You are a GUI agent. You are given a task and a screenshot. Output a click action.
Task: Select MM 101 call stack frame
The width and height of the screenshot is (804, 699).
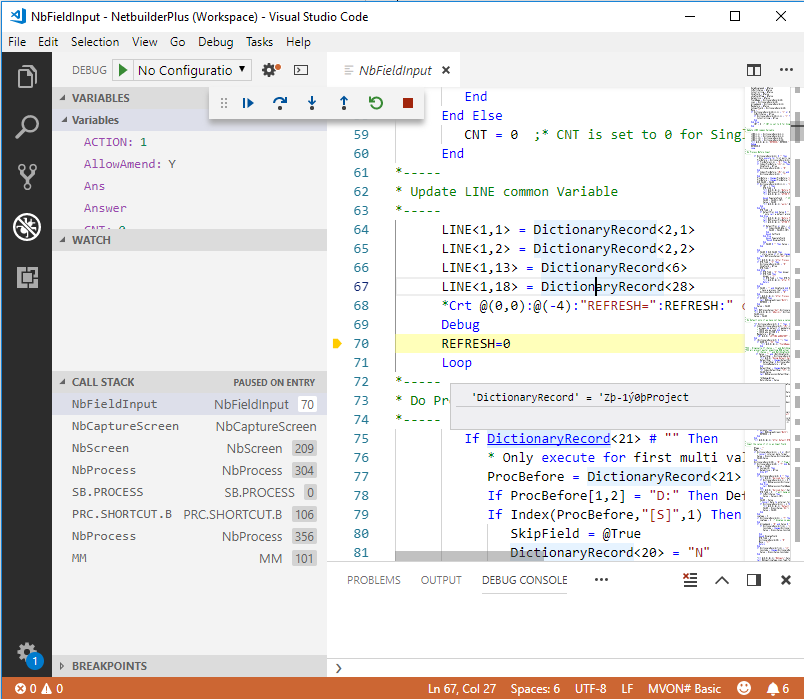coord(190,558)
